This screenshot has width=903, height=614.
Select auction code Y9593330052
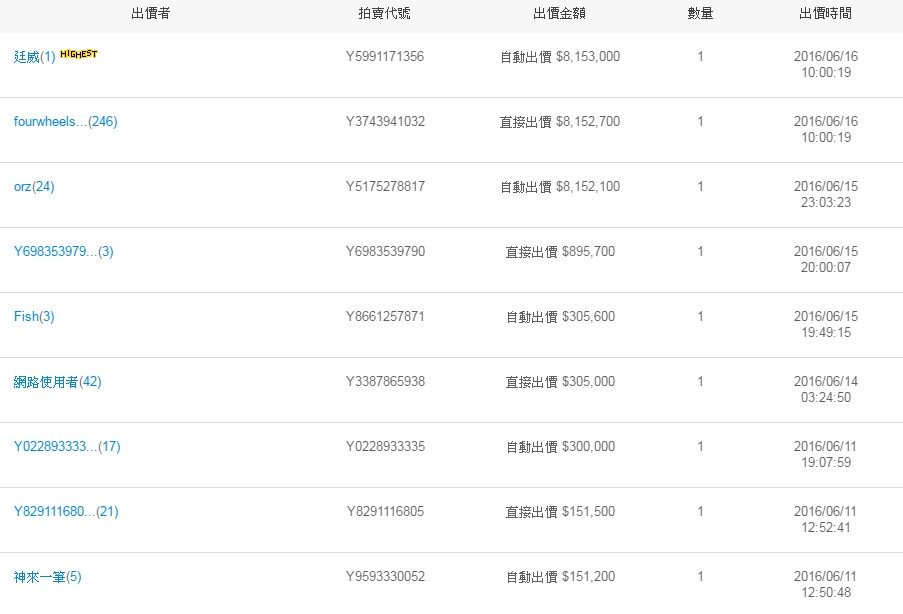pos(385,577)
